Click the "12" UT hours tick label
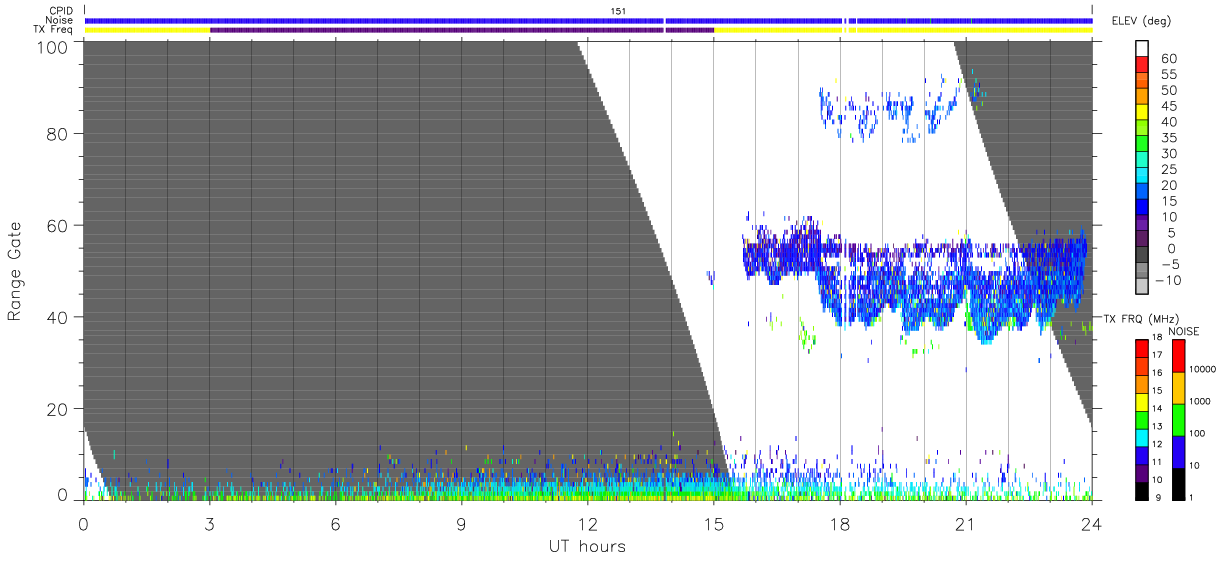1228x567 pixels. [588, 523]
